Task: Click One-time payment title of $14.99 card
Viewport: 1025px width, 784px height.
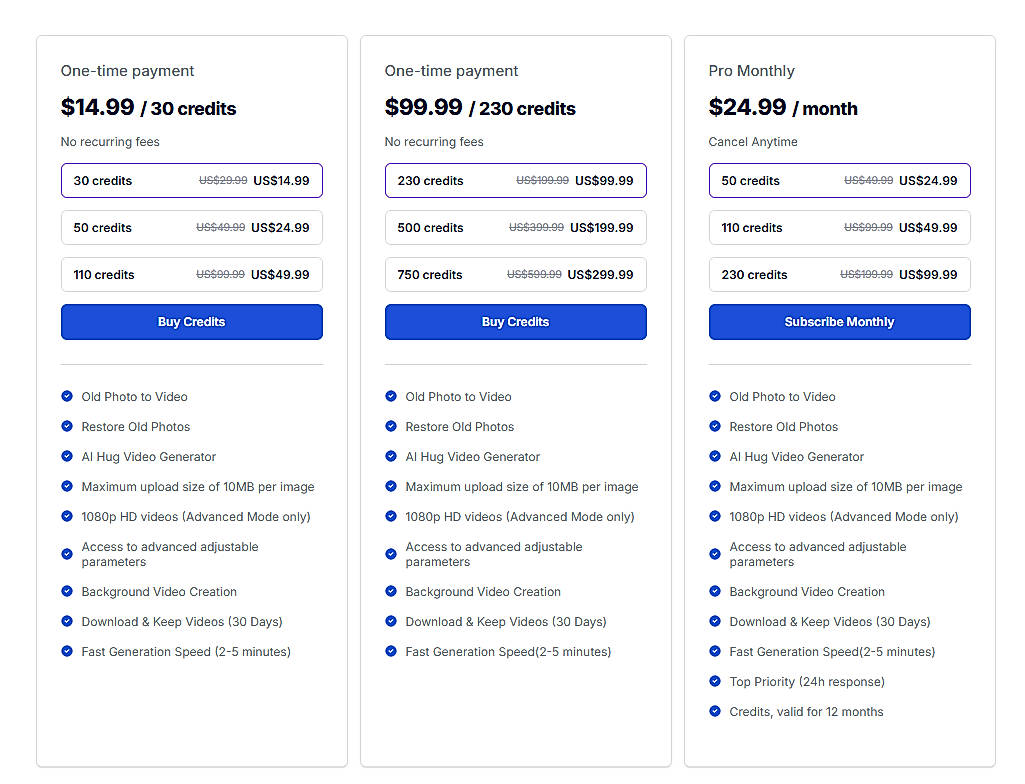Action: click(127, 71)
